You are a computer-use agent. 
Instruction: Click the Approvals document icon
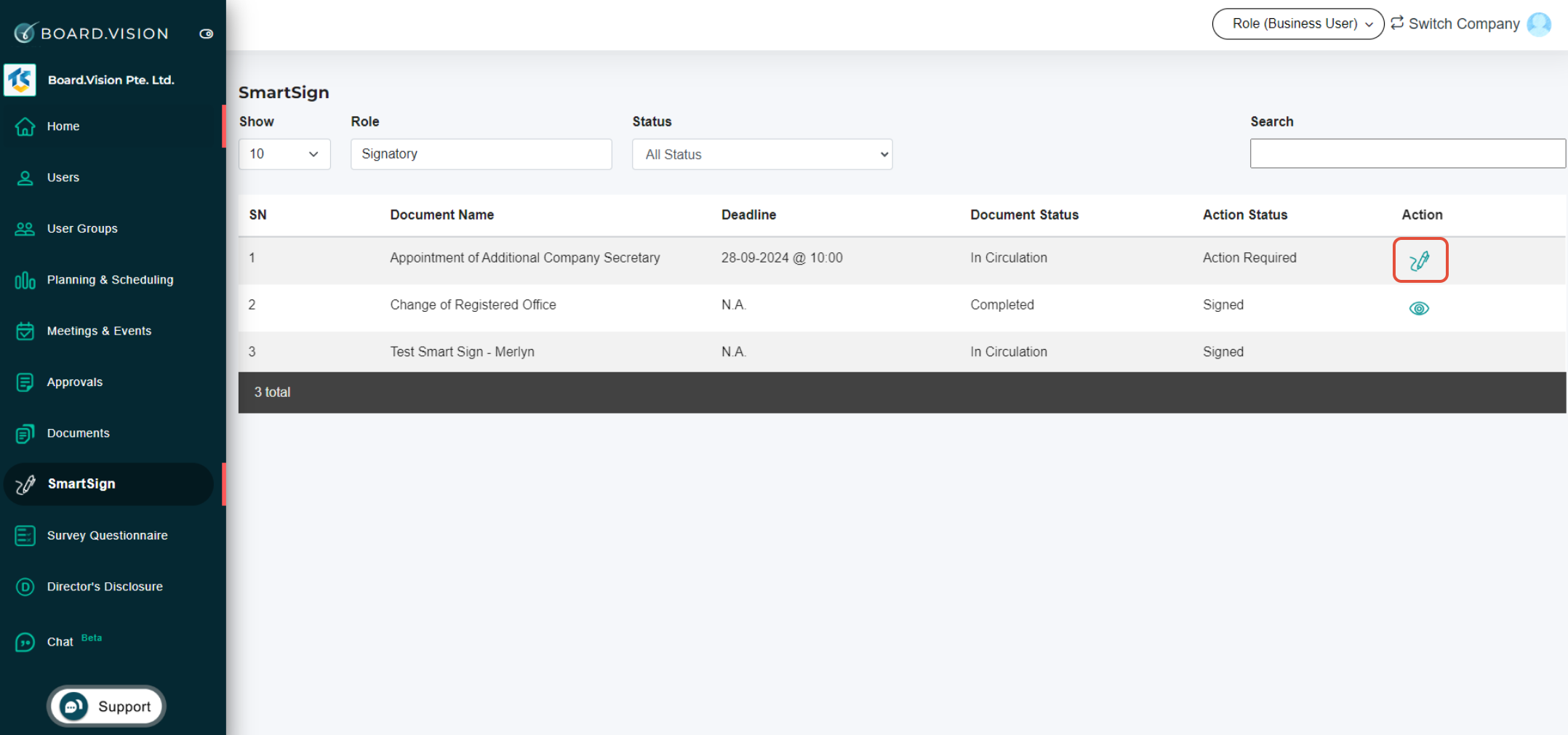[25, 382]
